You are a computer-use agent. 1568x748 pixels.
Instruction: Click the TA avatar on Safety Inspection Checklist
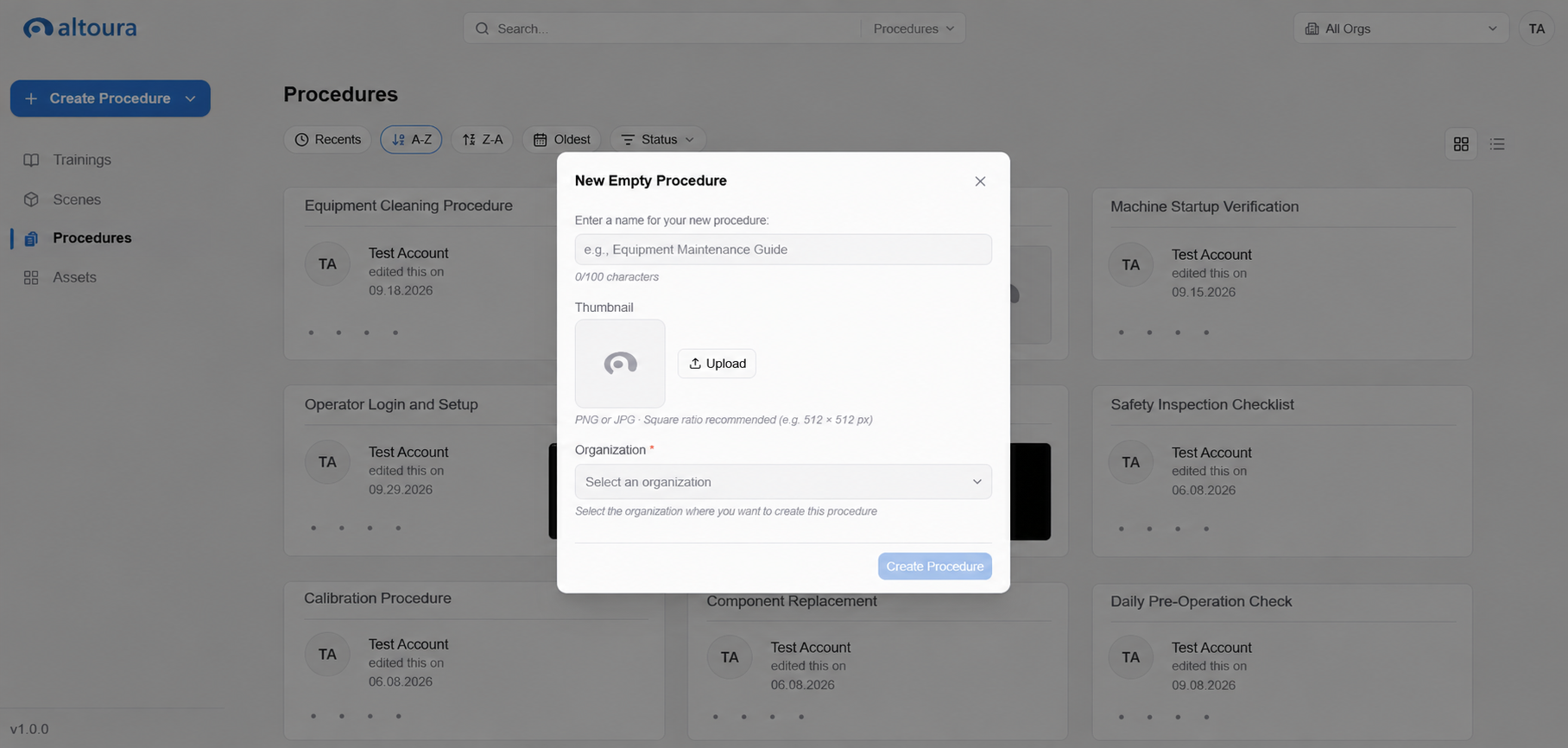pos(1131,463)
